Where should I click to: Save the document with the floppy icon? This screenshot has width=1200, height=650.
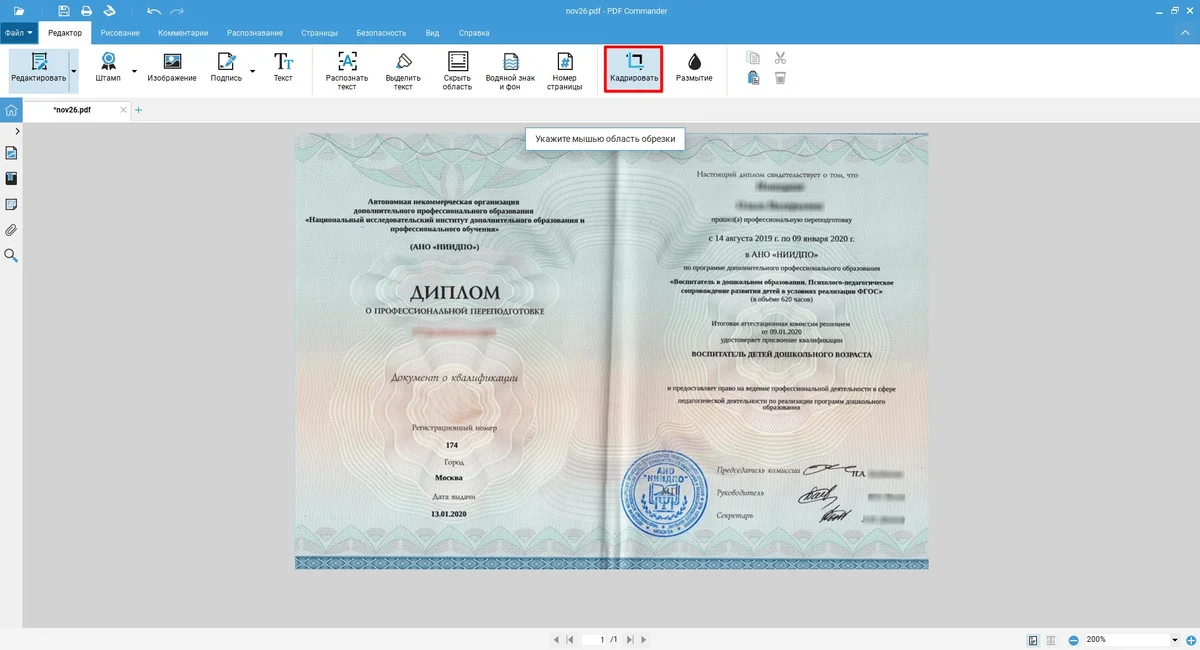(64, 11)
